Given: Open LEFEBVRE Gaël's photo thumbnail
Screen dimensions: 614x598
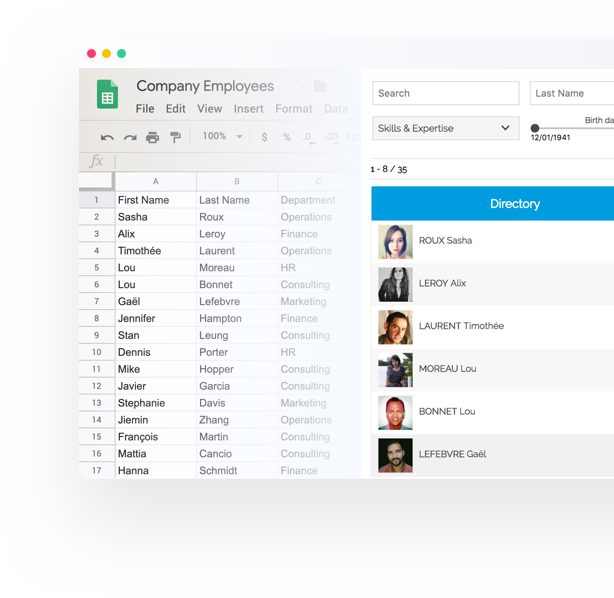Looking at the screenshot, I should pyautogui.click(x=395, y=455).
